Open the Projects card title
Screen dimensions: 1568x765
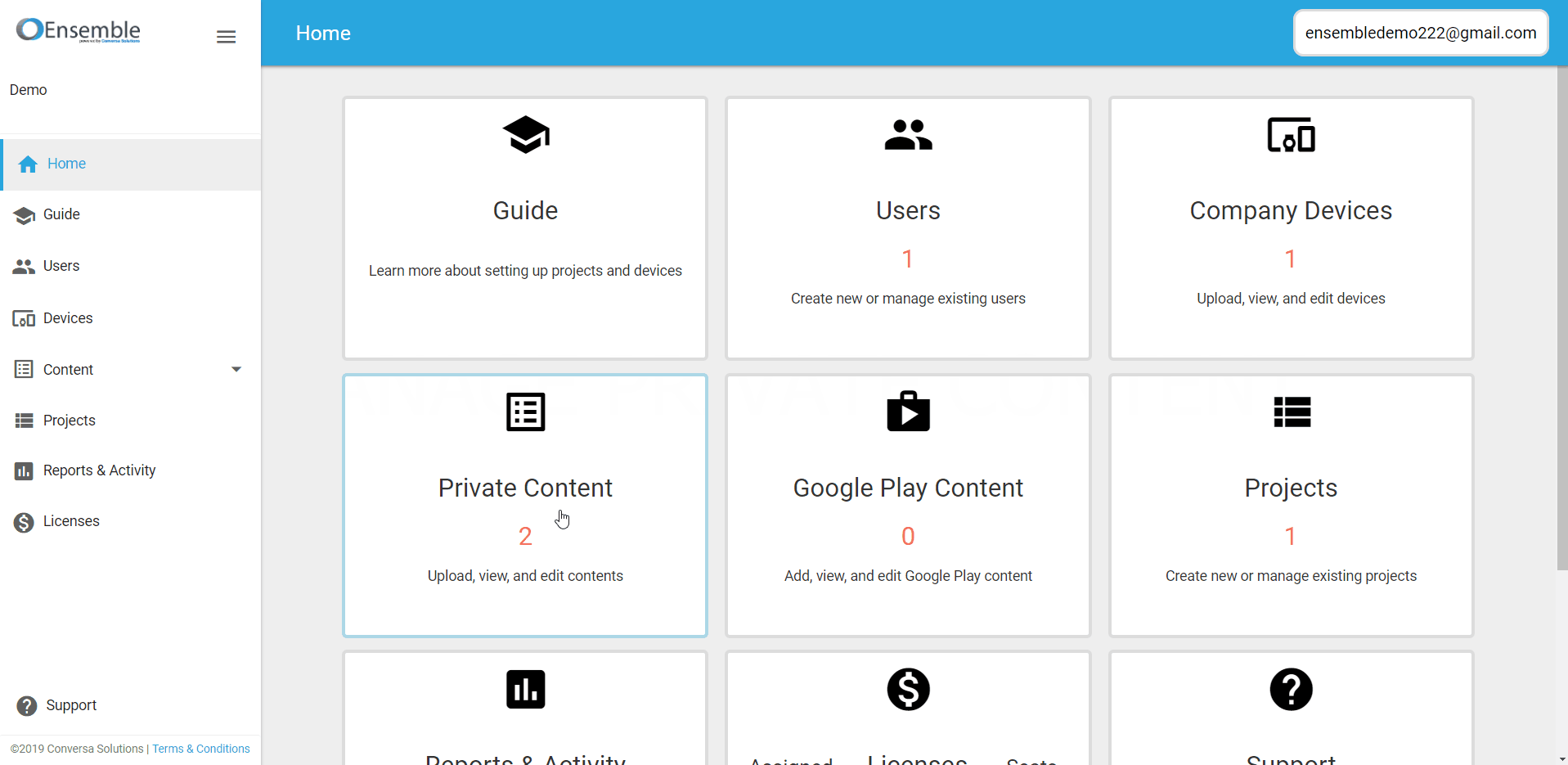pos(1291,488)
